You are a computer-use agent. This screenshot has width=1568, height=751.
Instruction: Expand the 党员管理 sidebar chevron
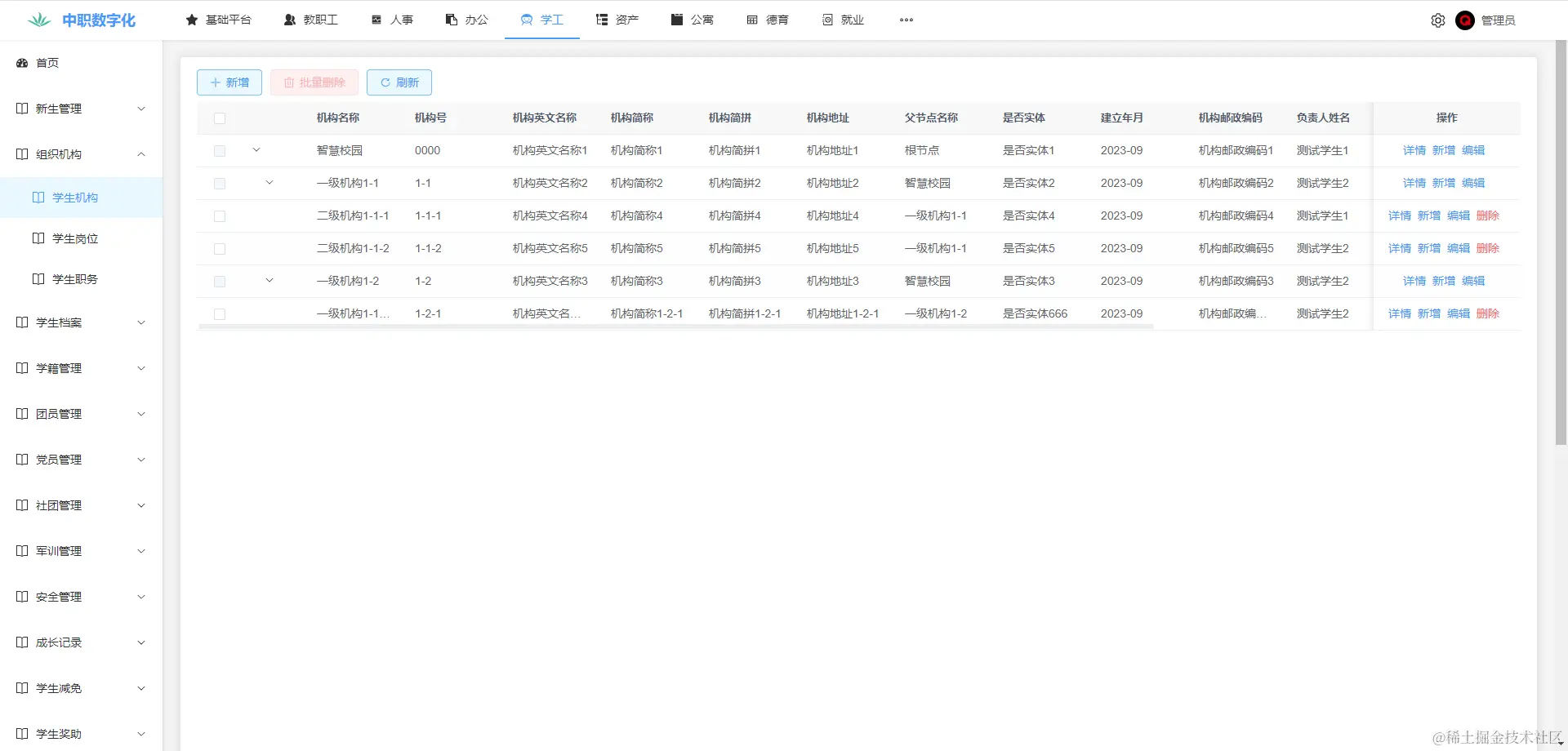(x=141, y=460)
